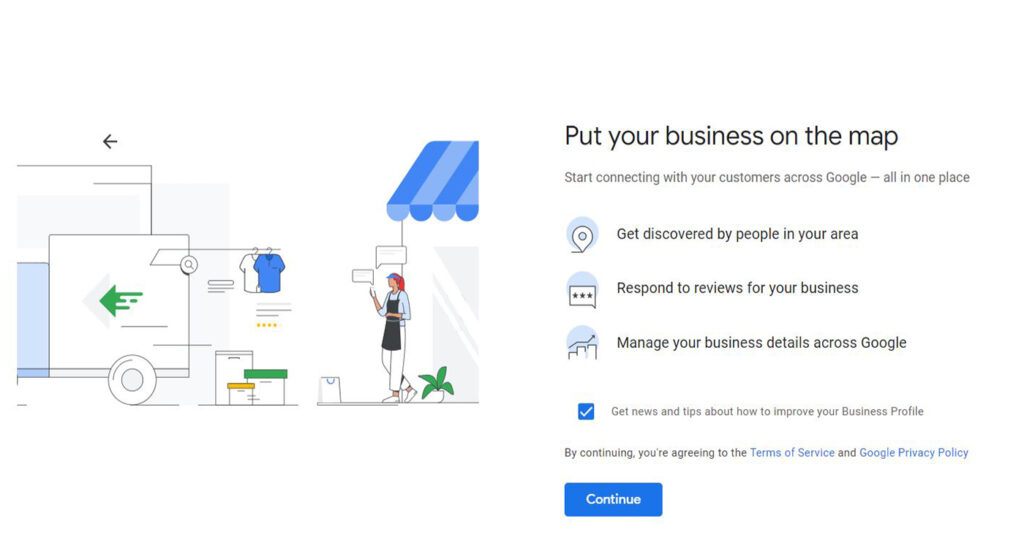Open the Terms of Service link

792,452
